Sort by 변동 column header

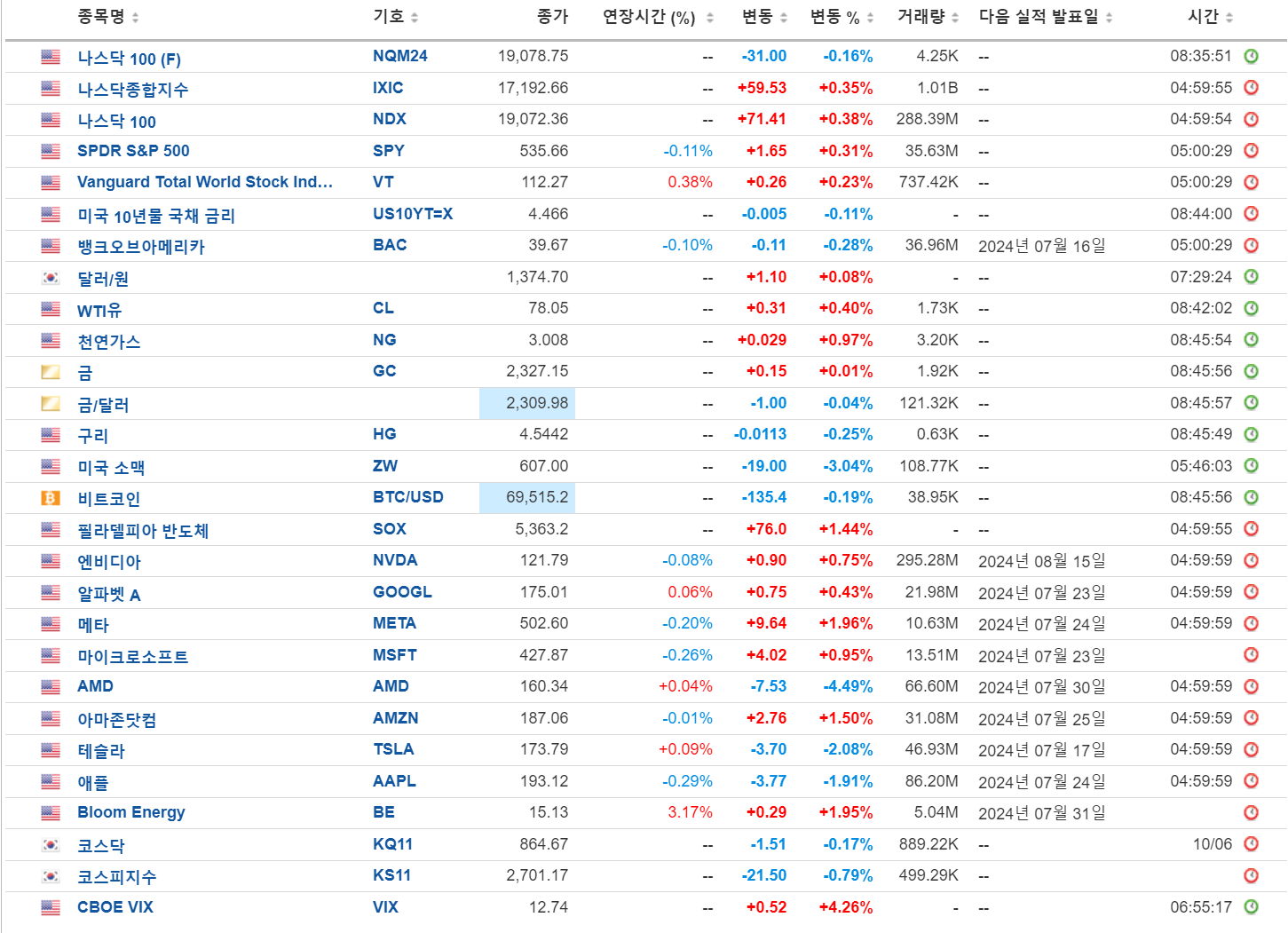pyautogui.click(x=764, y=17)
